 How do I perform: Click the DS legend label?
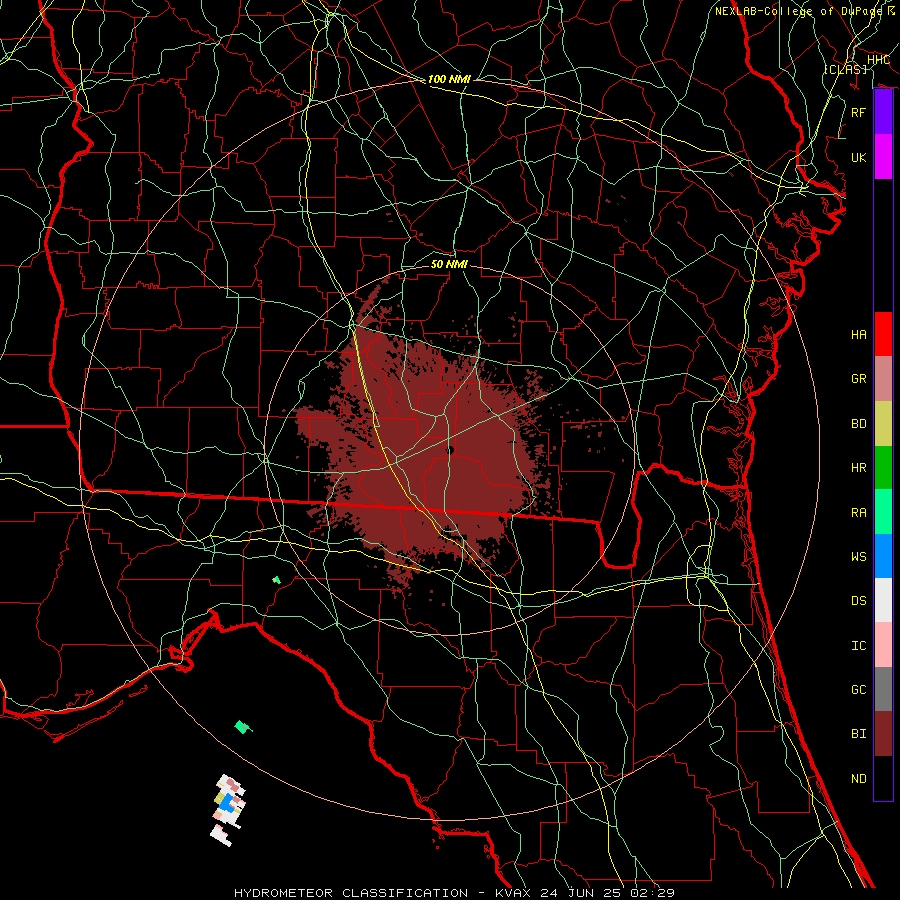click(x=859, y=601)
